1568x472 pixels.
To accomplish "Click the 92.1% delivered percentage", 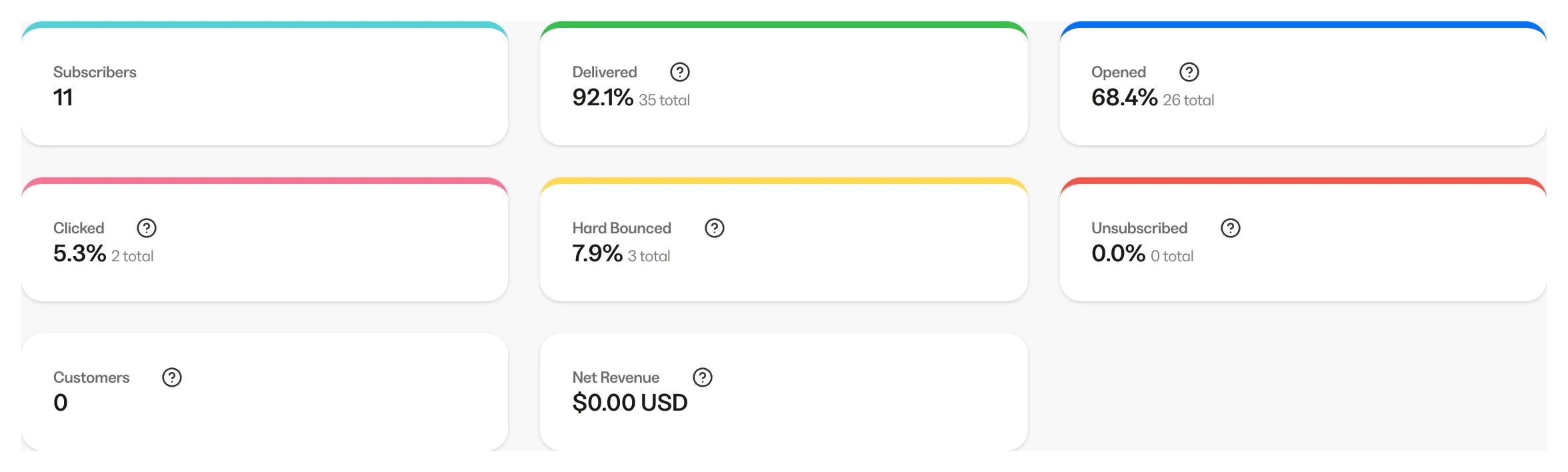I will pyautogui.click(x=602, y=98).
